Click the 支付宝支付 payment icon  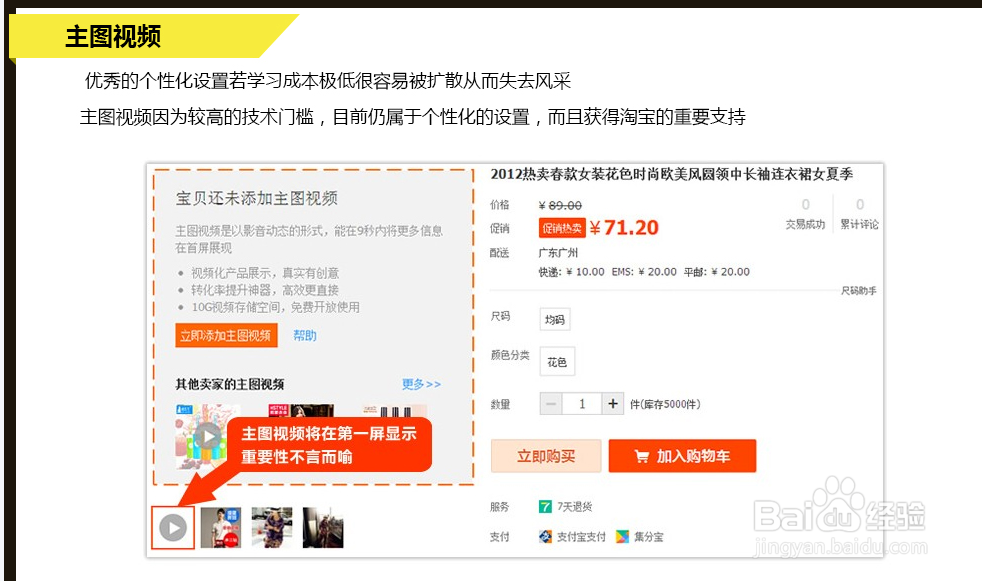(545, 537)
